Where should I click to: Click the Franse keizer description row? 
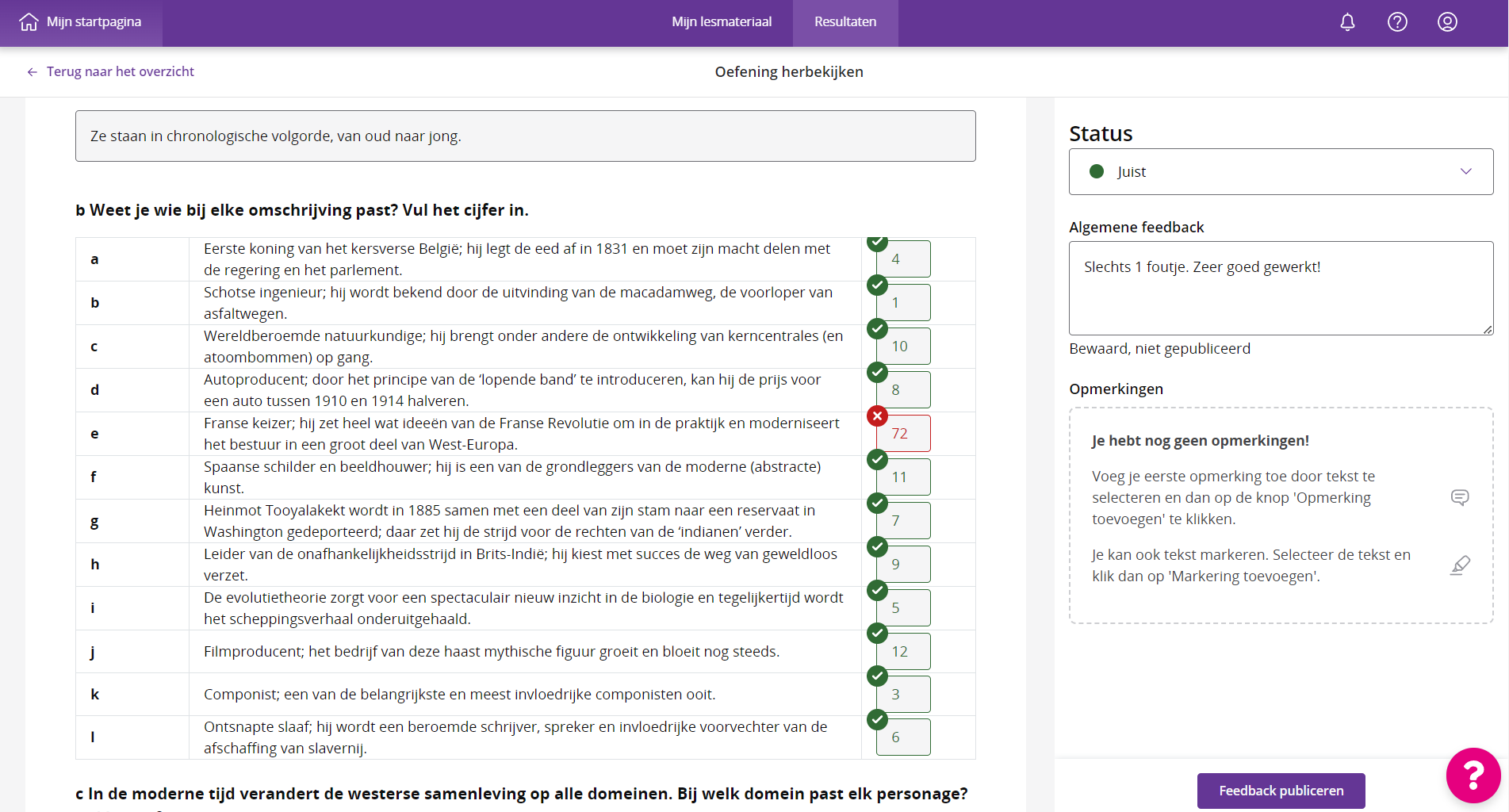click(525, 434)
